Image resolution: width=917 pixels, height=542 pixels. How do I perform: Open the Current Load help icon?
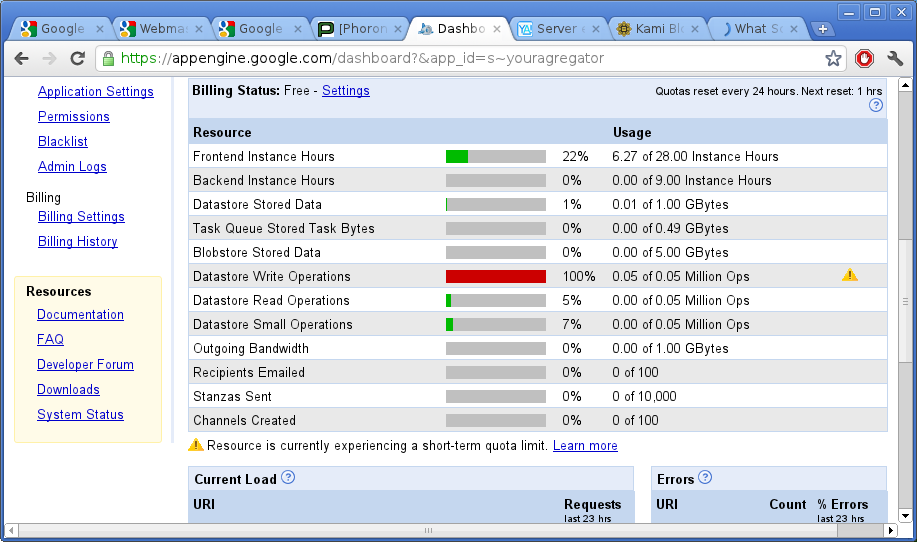288,477
